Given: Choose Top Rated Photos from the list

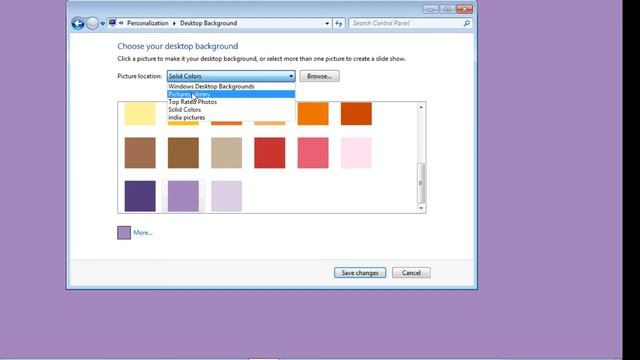Looking at the screenshot, I should tap(231, 102).
